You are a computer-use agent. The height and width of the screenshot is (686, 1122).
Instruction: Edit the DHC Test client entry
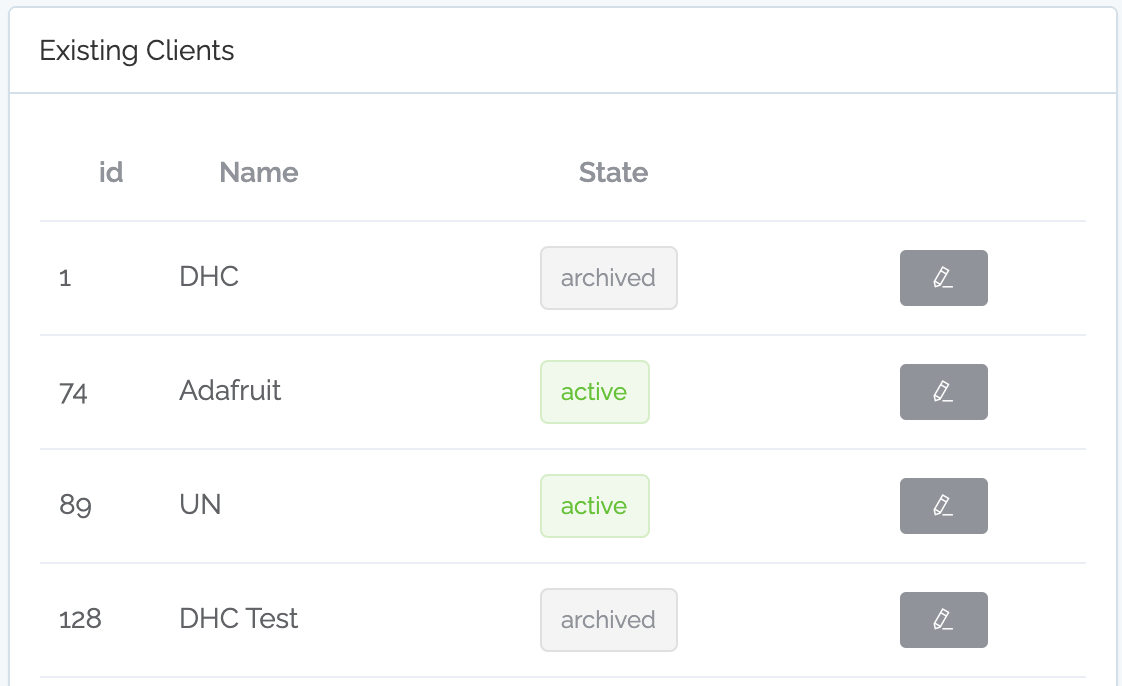943,619
